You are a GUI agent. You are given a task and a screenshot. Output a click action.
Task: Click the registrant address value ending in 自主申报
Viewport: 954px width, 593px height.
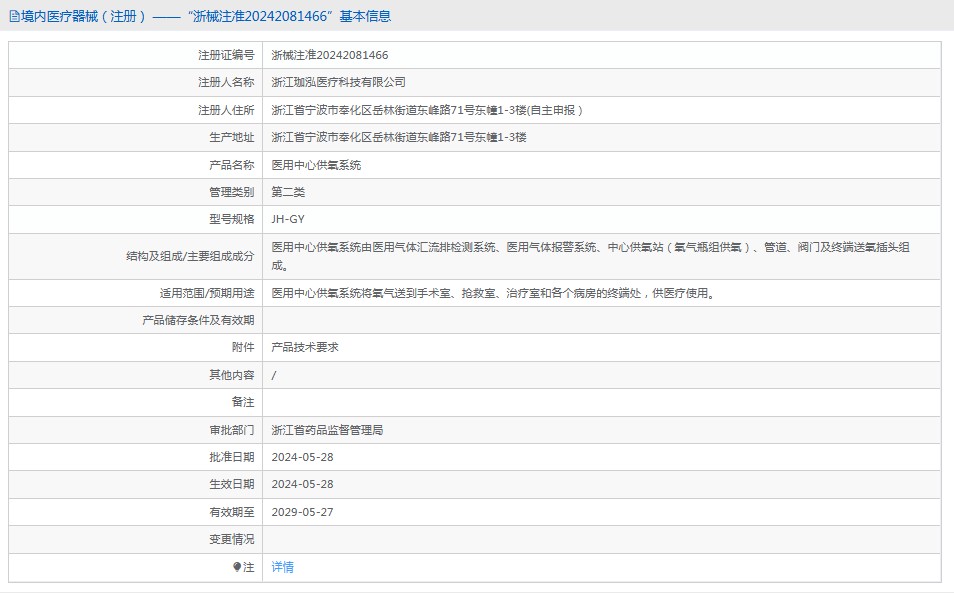point(427,110)
